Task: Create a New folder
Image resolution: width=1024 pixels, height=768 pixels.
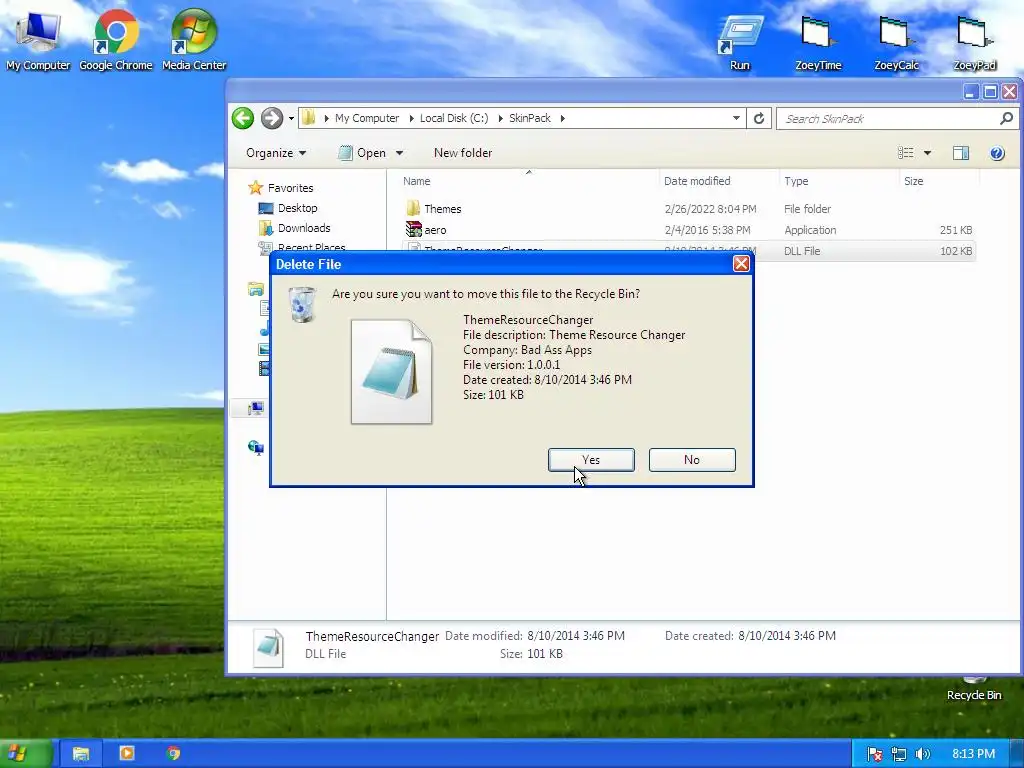Action: click(x=463, y=153)
